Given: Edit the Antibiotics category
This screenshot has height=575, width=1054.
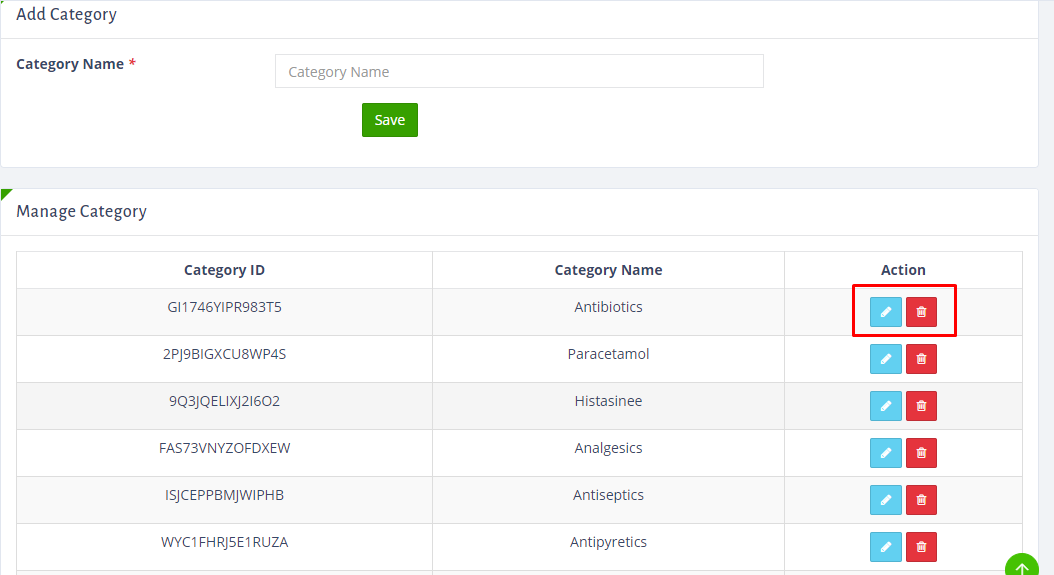Looking at the screenshot, I should tap(885, 312).
